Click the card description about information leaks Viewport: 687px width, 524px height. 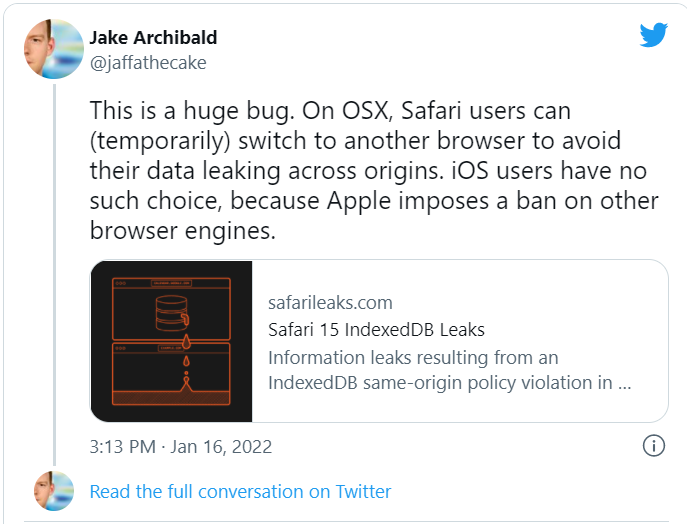[449, 369]
